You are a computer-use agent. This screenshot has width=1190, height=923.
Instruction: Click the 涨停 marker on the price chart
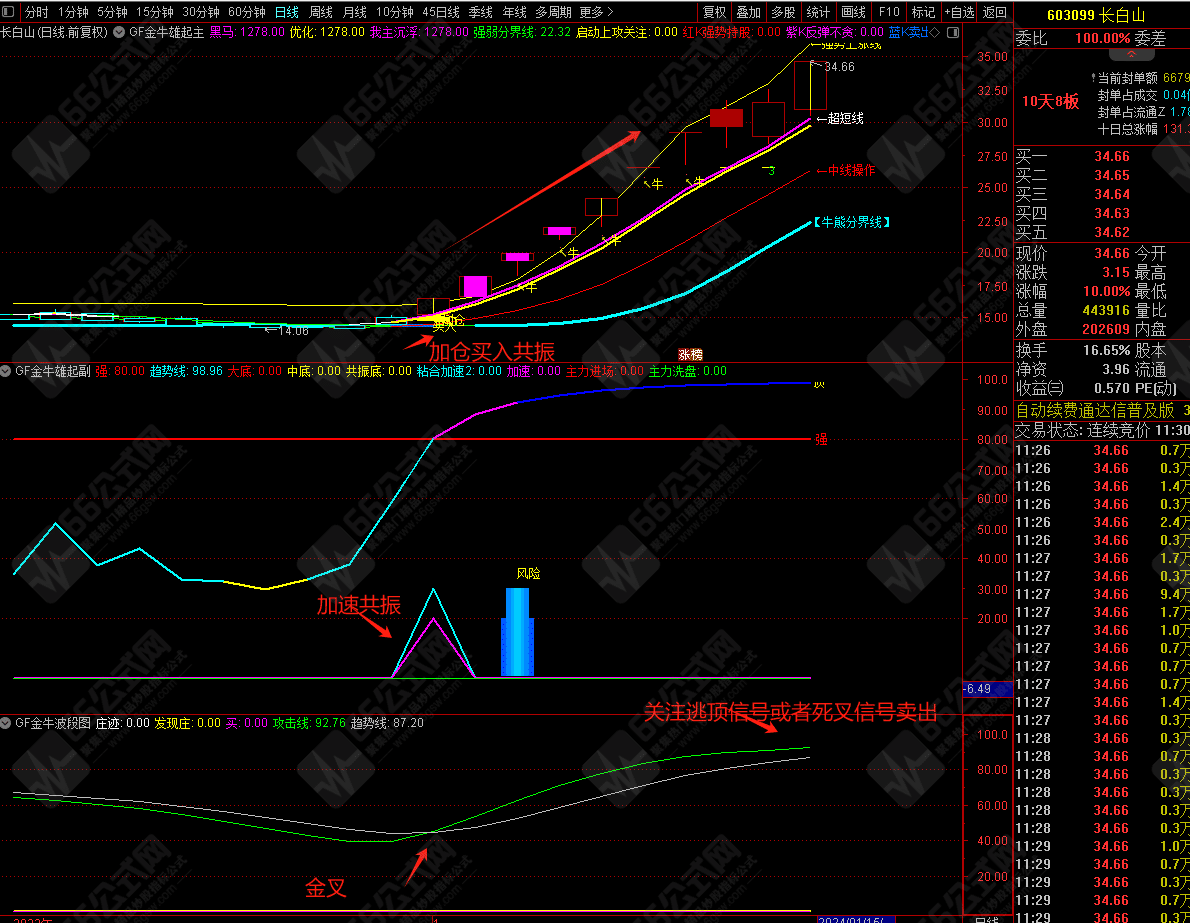coord(690,354)
